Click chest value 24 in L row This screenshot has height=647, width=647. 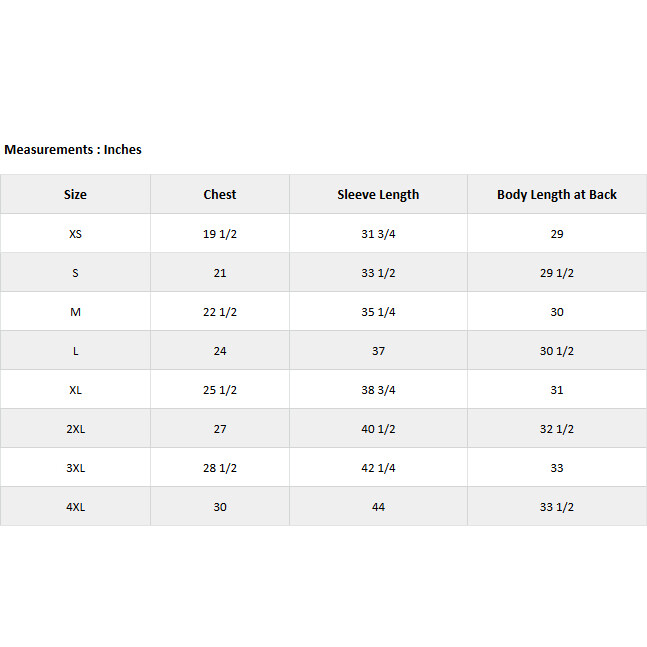(x=220, y=351)
